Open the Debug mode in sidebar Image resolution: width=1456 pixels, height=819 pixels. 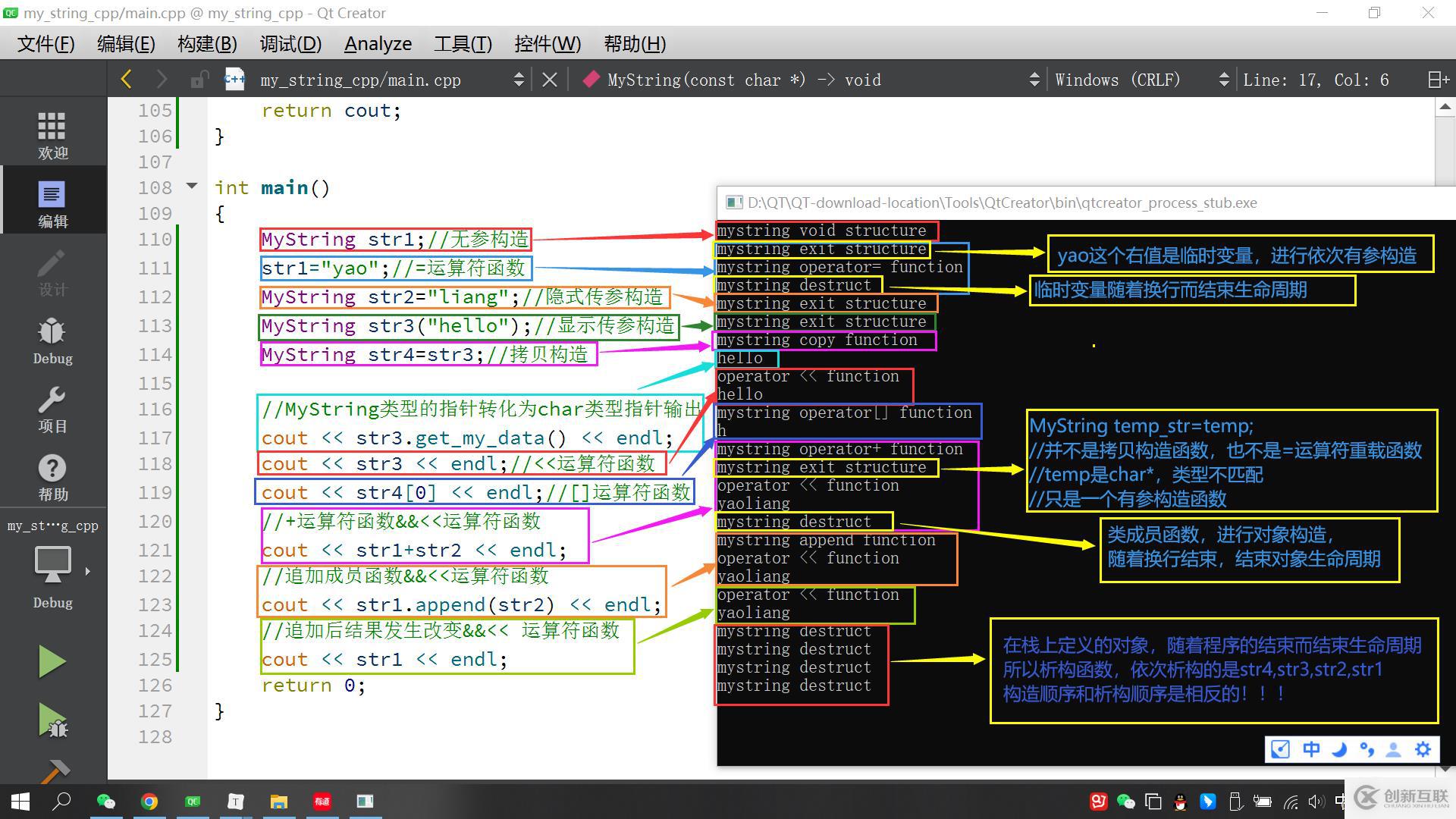[52, 340]
